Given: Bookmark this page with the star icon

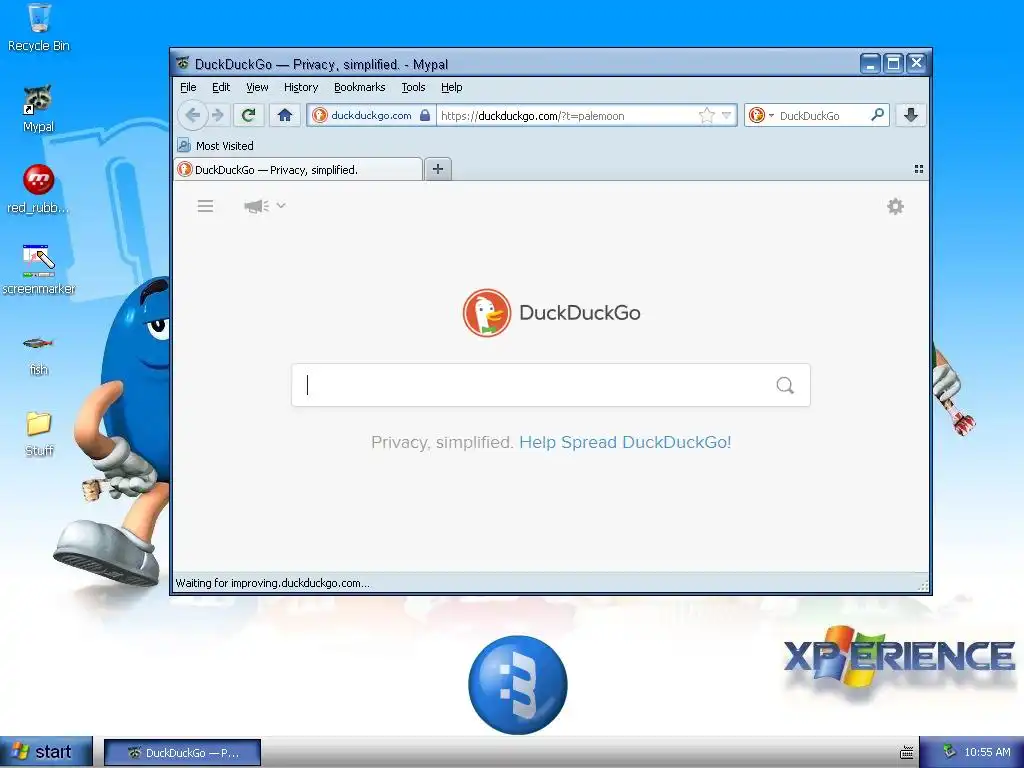Looking at the screenshot, I should pos(707,116).
